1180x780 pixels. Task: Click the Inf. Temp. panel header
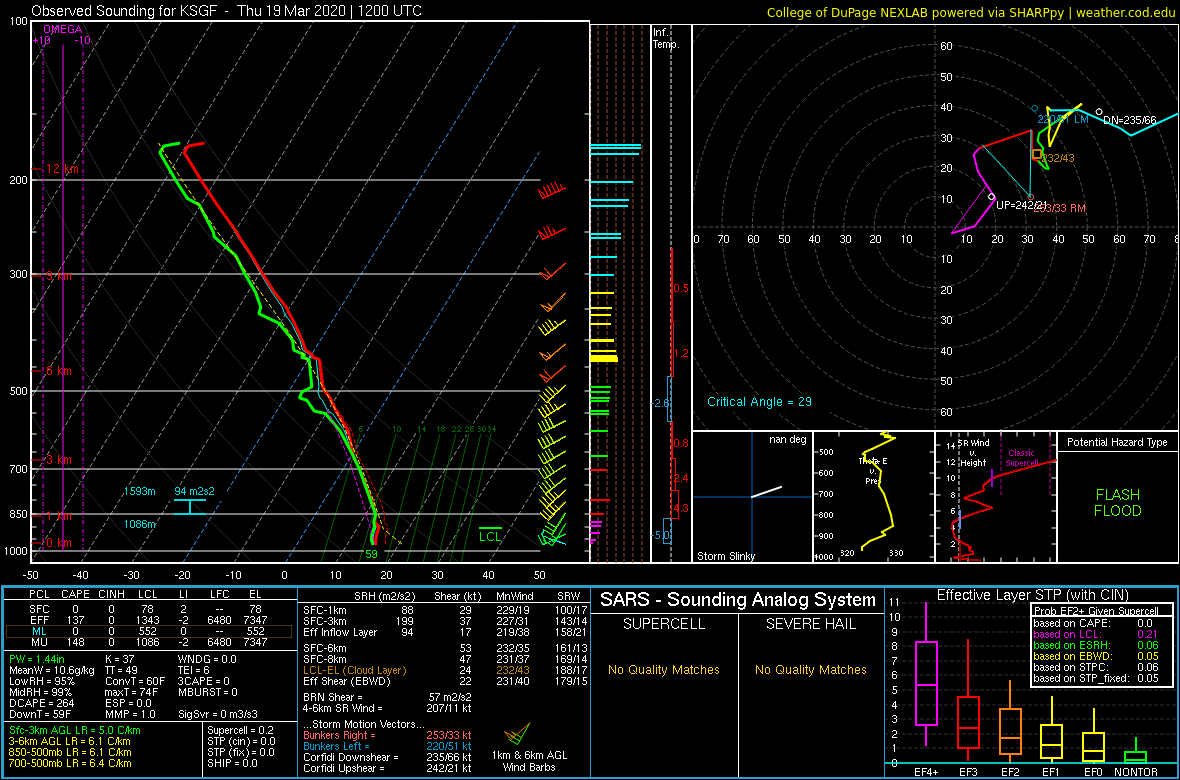[x=665, y=38]
